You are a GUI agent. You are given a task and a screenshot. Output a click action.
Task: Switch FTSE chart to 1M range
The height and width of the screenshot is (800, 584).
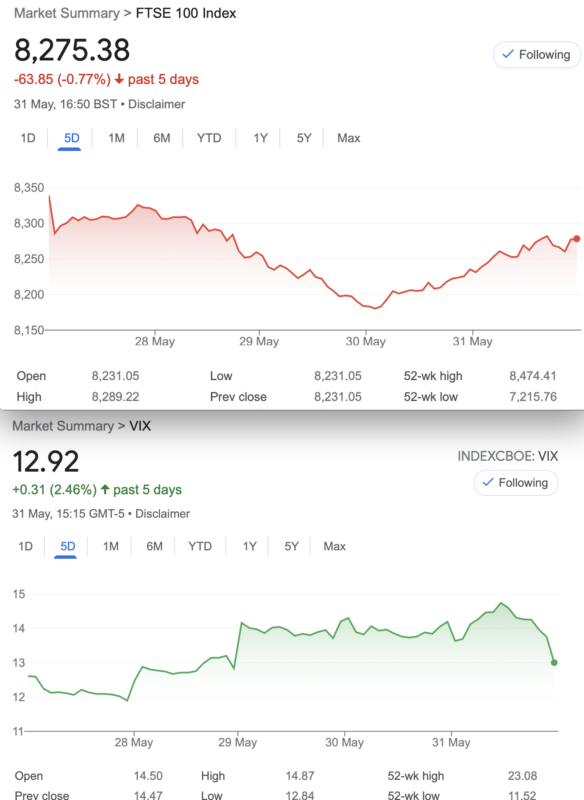116,138
